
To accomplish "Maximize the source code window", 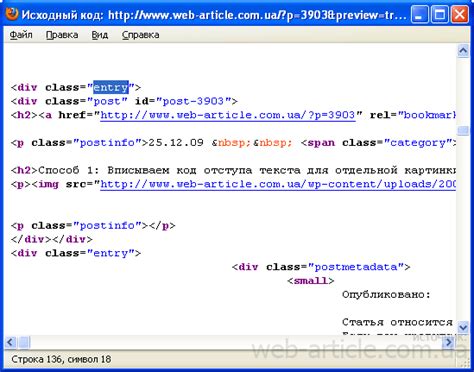I will tap(440, 14).
